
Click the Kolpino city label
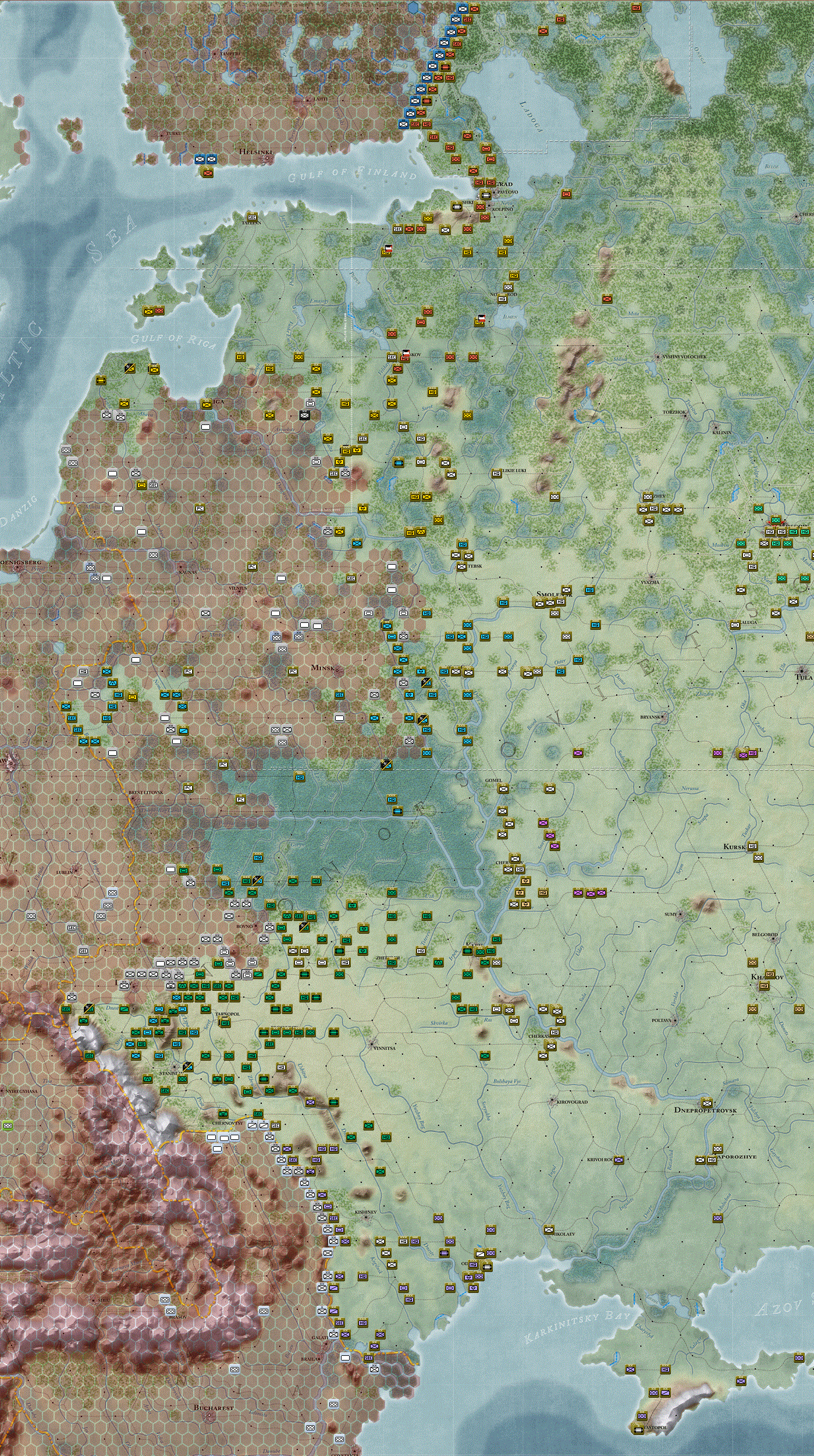pyautogui.click(x=503, y=208)
